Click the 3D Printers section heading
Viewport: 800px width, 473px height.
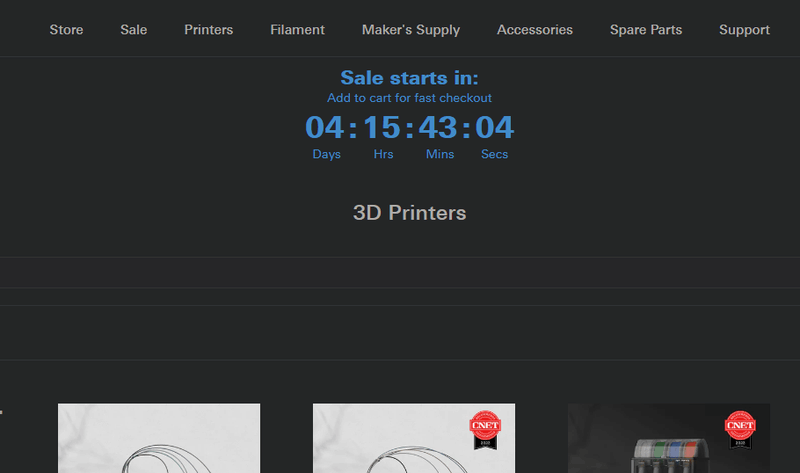click(409, 213)
